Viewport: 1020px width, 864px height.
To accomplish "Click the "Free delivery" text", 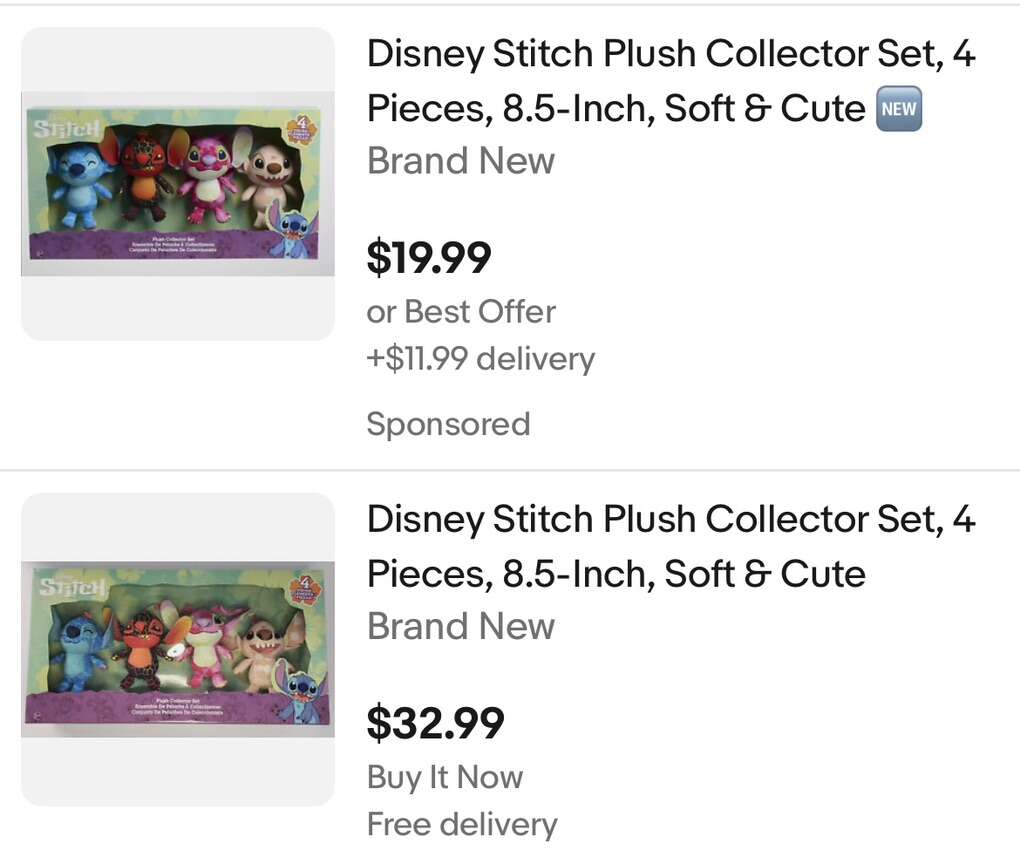I will (461, 824).
